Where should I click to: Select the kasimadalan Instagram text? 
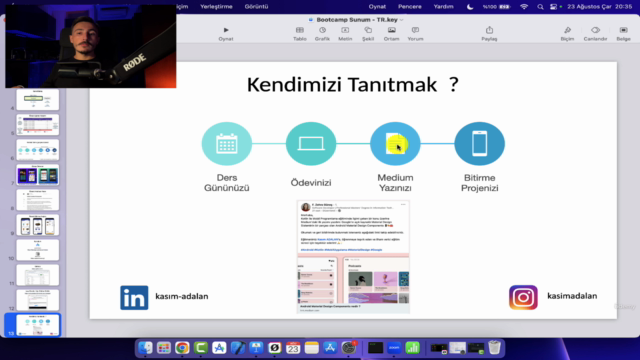[572, 296]
